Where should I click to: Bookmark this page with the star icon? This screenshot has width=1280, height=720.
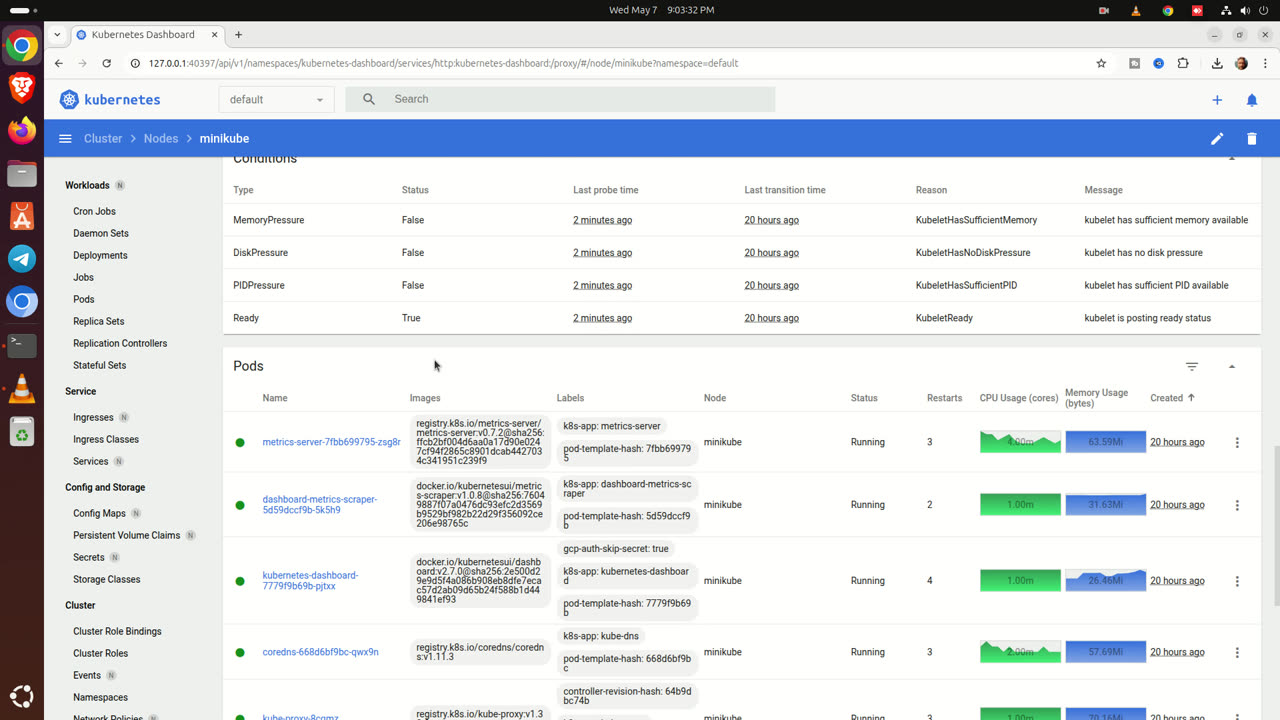click(1101, 63)
